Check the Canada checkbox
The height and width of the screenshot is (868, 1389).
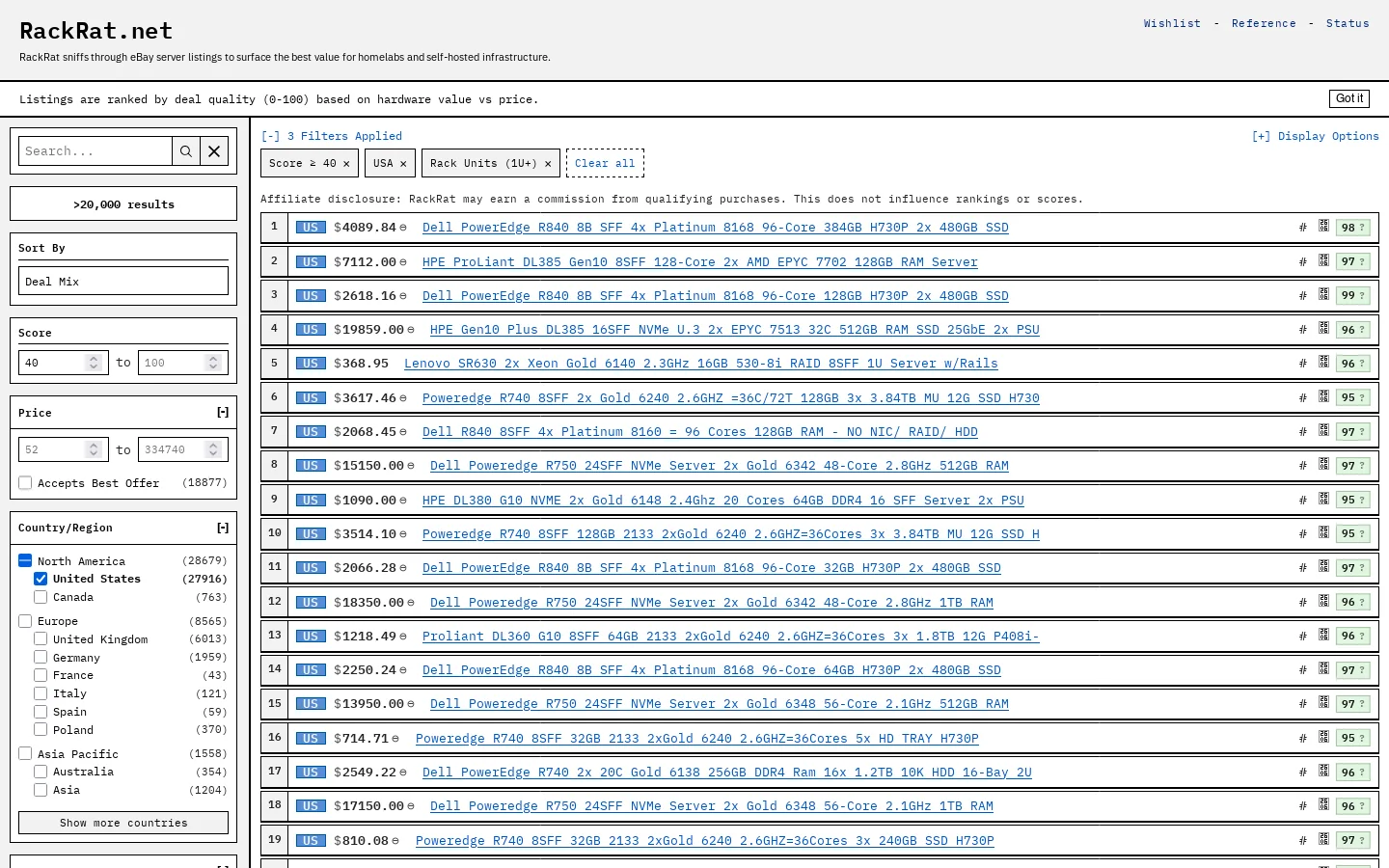[41, 597]
